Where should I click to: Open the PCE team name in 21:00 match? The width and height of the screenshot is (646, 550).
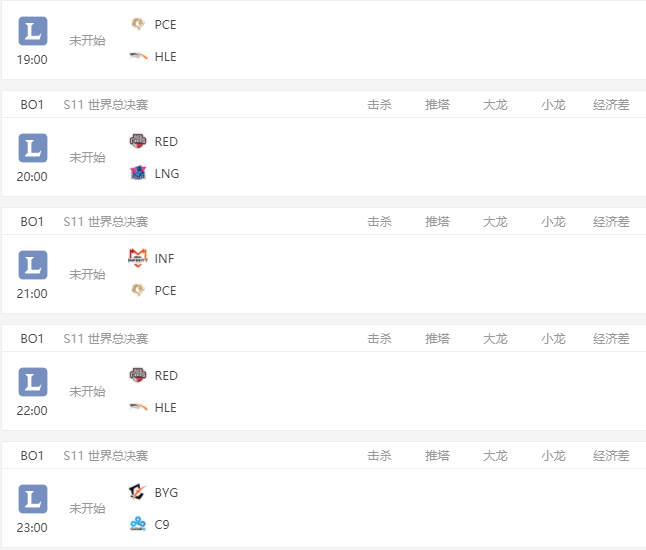click(165, 290)
